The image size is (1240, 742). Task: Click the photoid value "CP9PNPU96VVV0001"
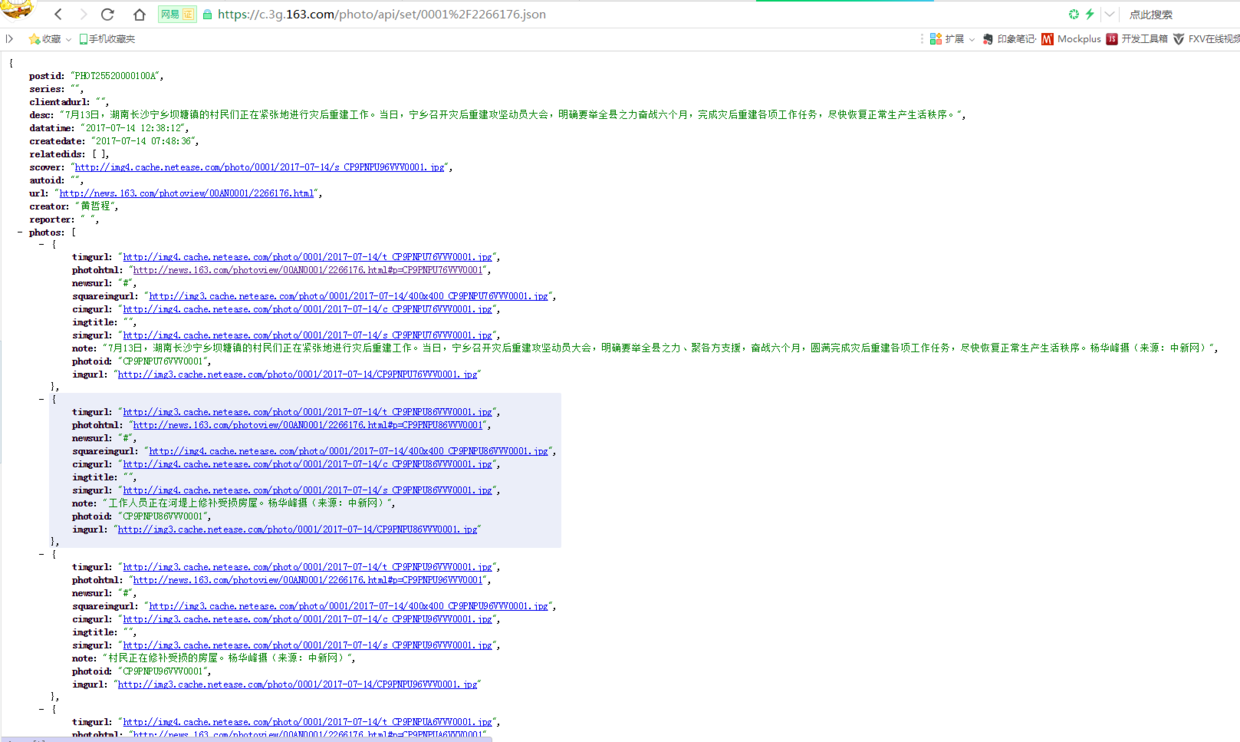tap(162, 671)
